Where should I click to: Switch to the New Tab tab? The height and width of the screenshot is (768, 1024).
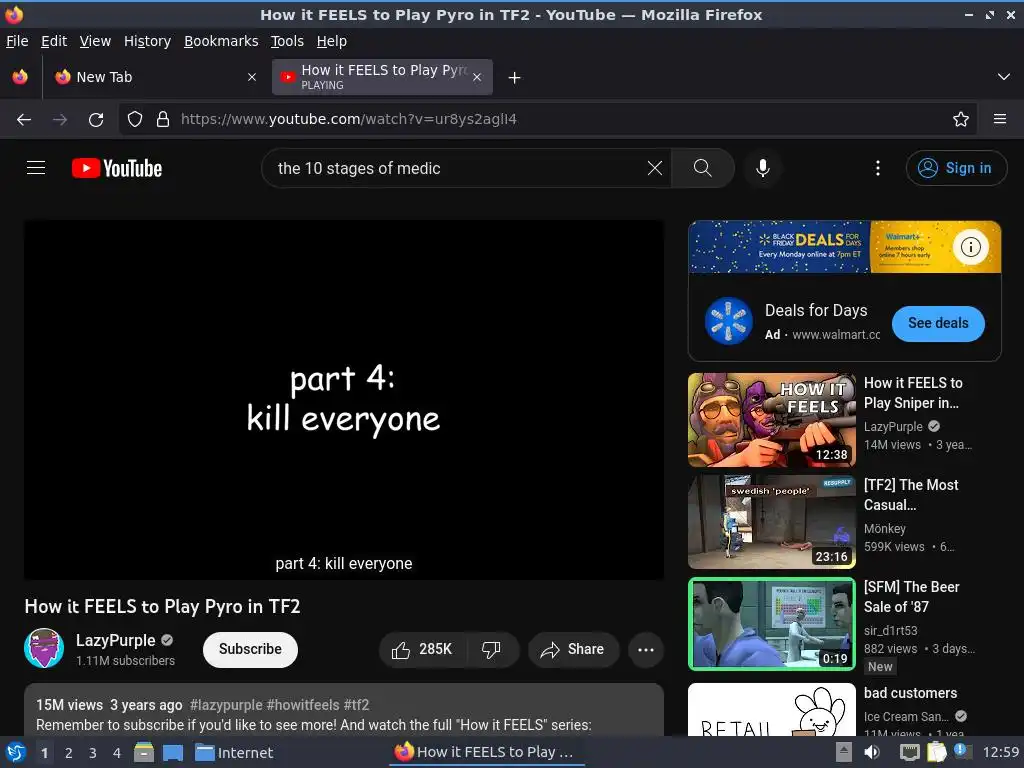coord(155,77)
